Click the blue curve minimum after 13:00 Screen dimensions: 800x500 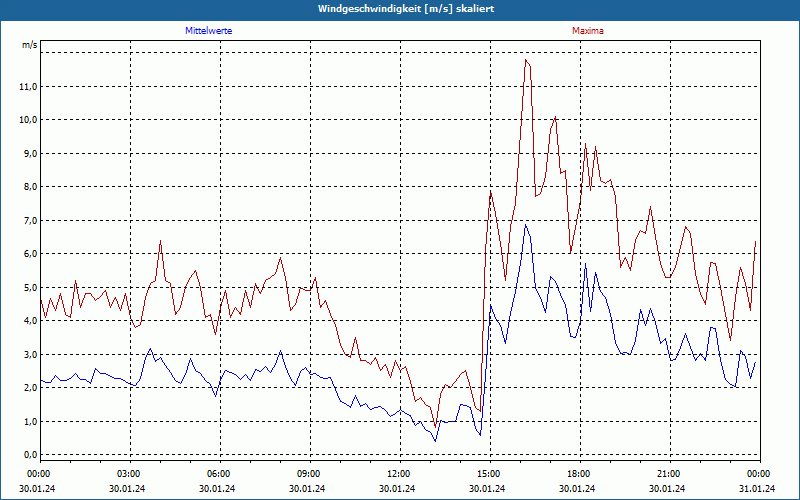435,441
